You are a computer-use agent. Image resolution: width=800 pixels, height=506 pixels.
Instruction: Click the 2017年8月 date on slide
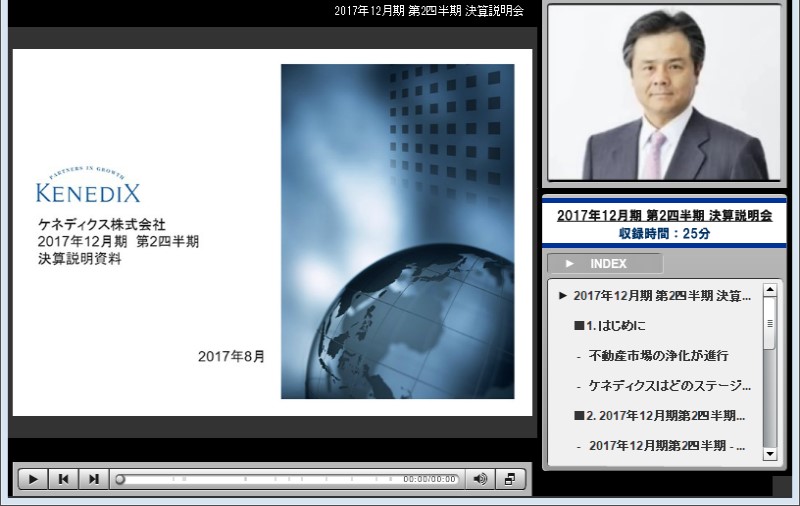pos(231,356)
